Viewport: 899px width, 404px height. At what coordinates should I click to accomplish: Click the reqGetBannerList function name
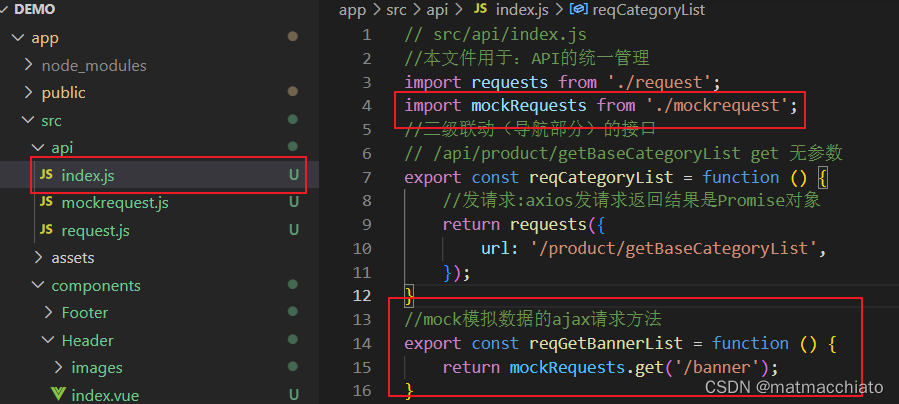coord(606,343)
